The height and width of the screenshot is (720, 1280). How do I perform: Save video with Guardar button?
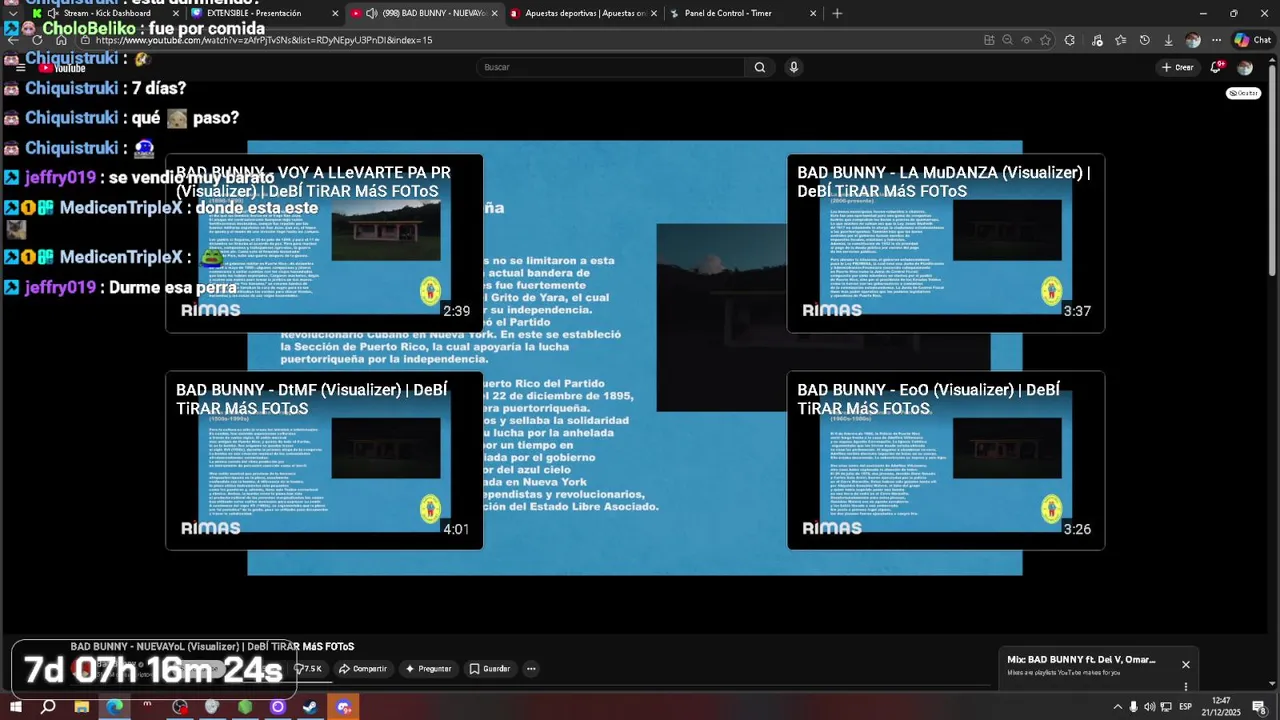[490, 669]
